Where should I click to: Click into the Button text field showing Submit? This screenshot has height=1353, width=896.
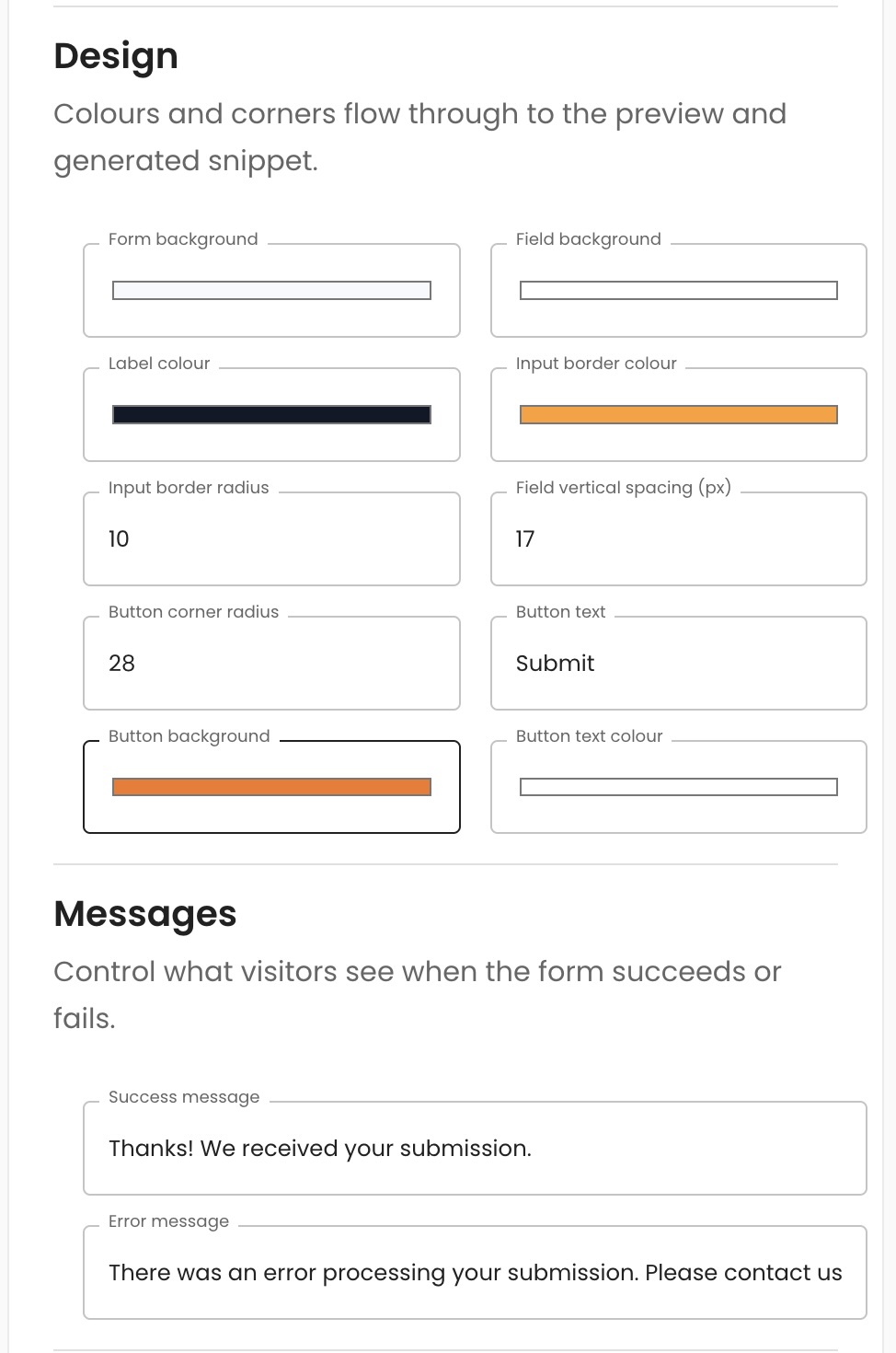click(x=679, y=664)
